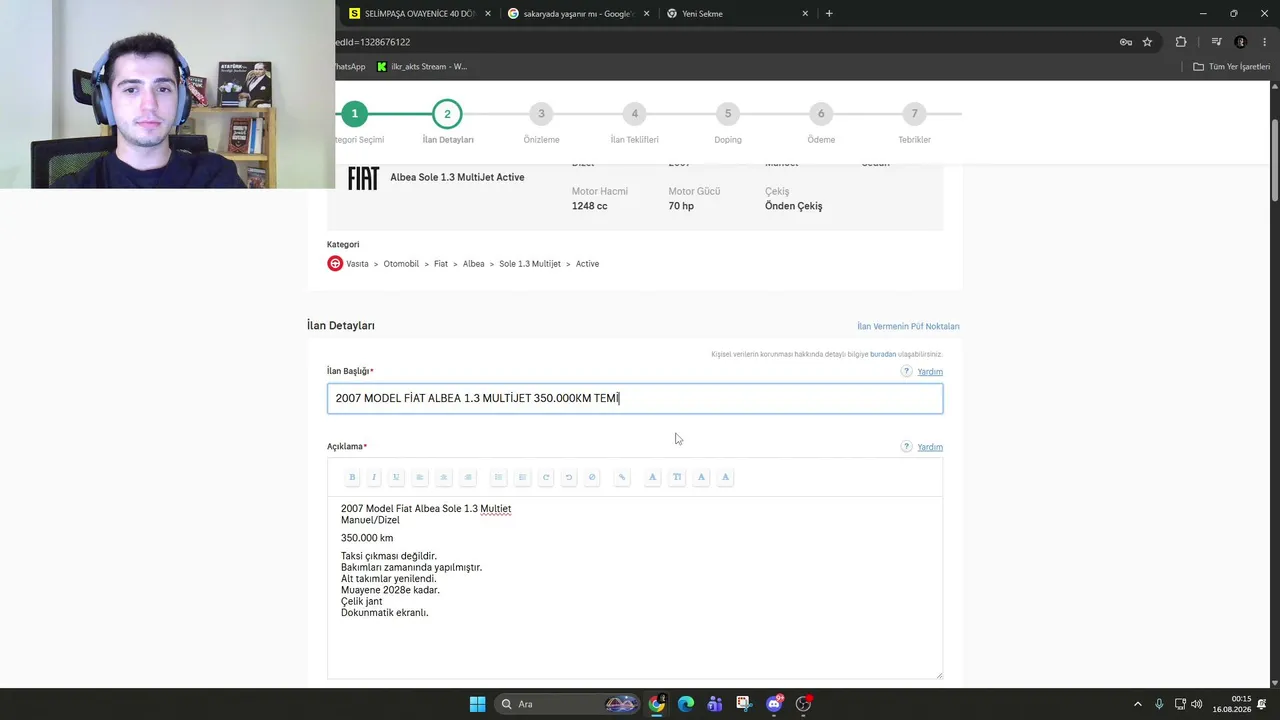
Task: Open Microsoft Edge from the taskbar
Action: point(685,704)
